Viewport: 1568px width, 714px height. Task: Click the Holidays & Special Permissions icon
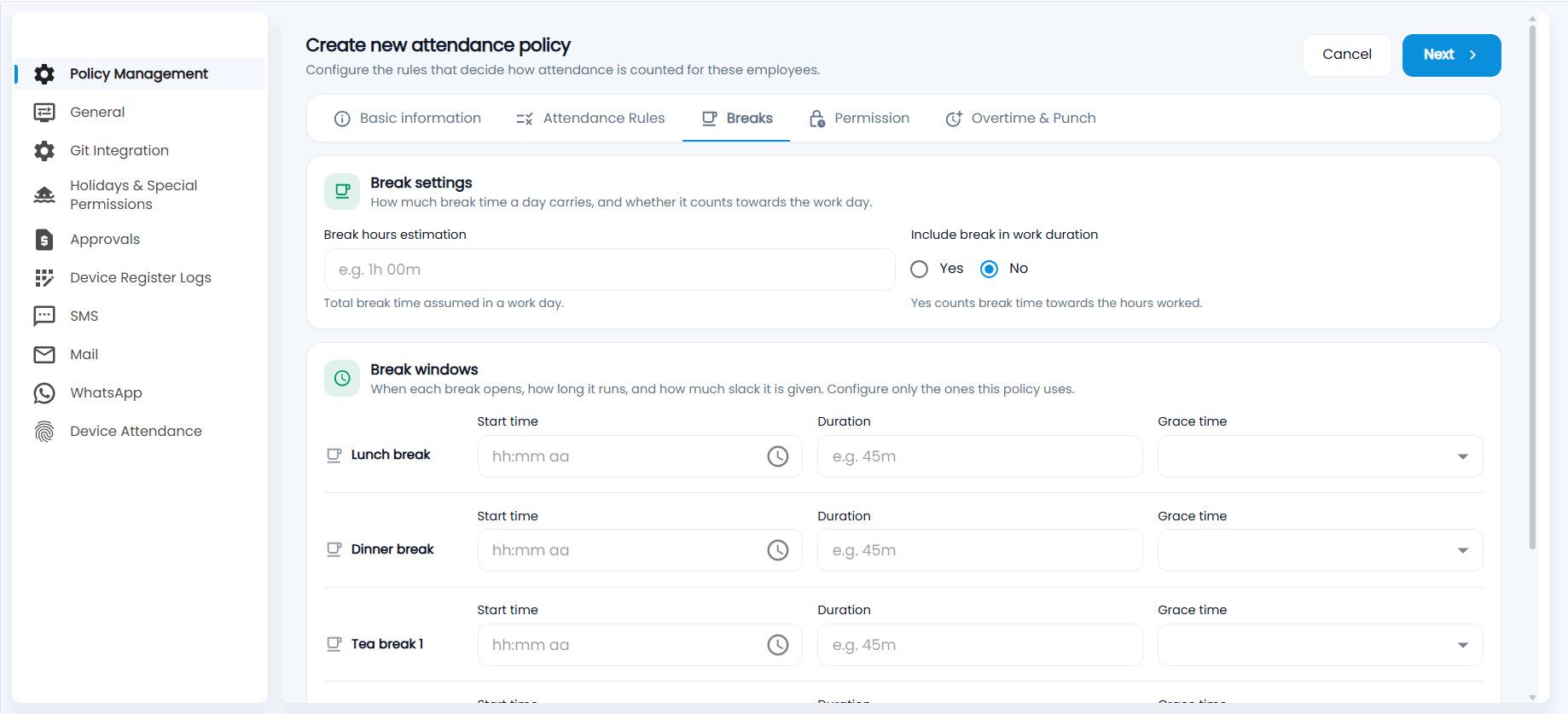44,195
